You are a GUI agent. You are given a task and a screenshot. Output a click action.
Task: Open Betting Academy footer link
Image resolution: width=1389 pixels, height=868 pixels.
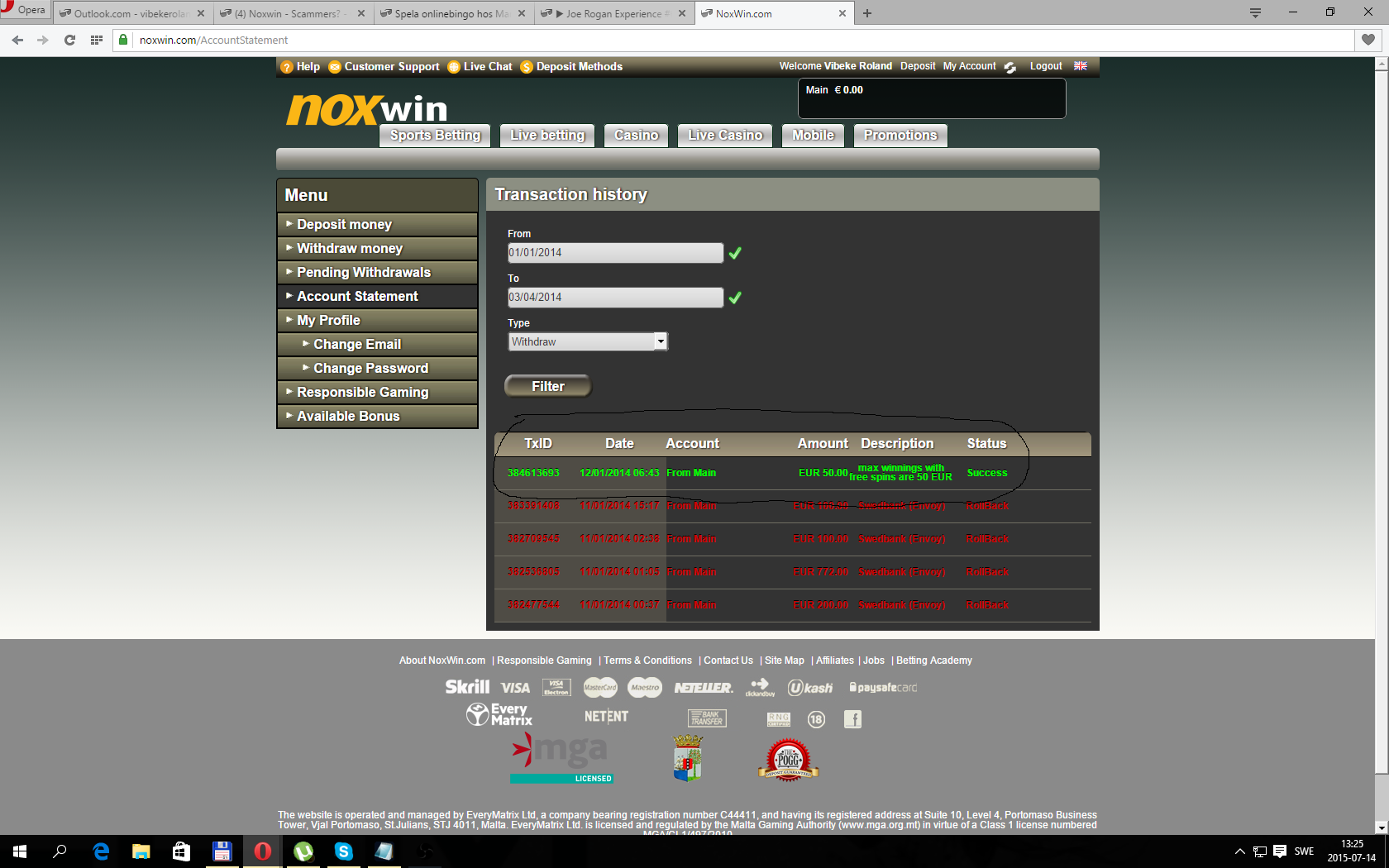tap(934, 661)
